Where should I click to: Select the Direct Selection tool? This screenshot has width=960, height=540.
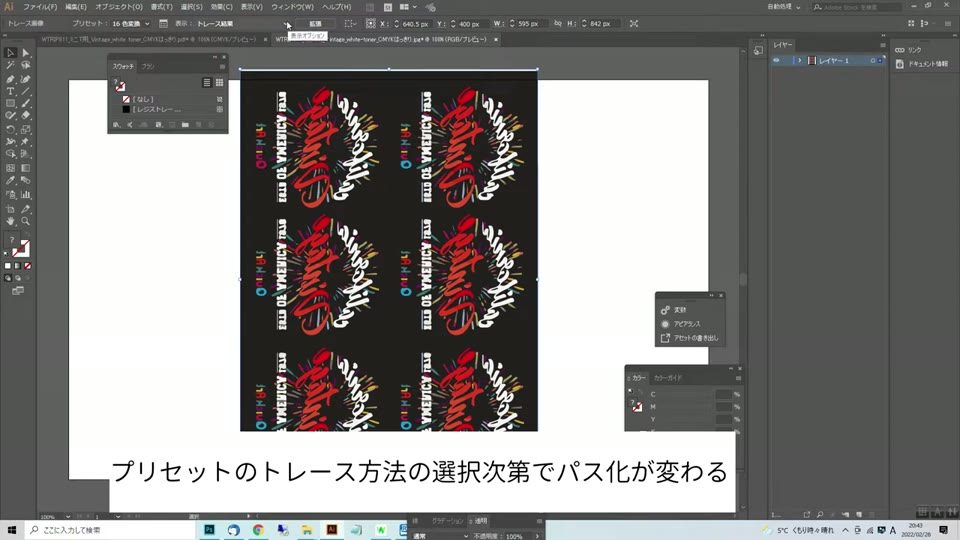[26, 53]
